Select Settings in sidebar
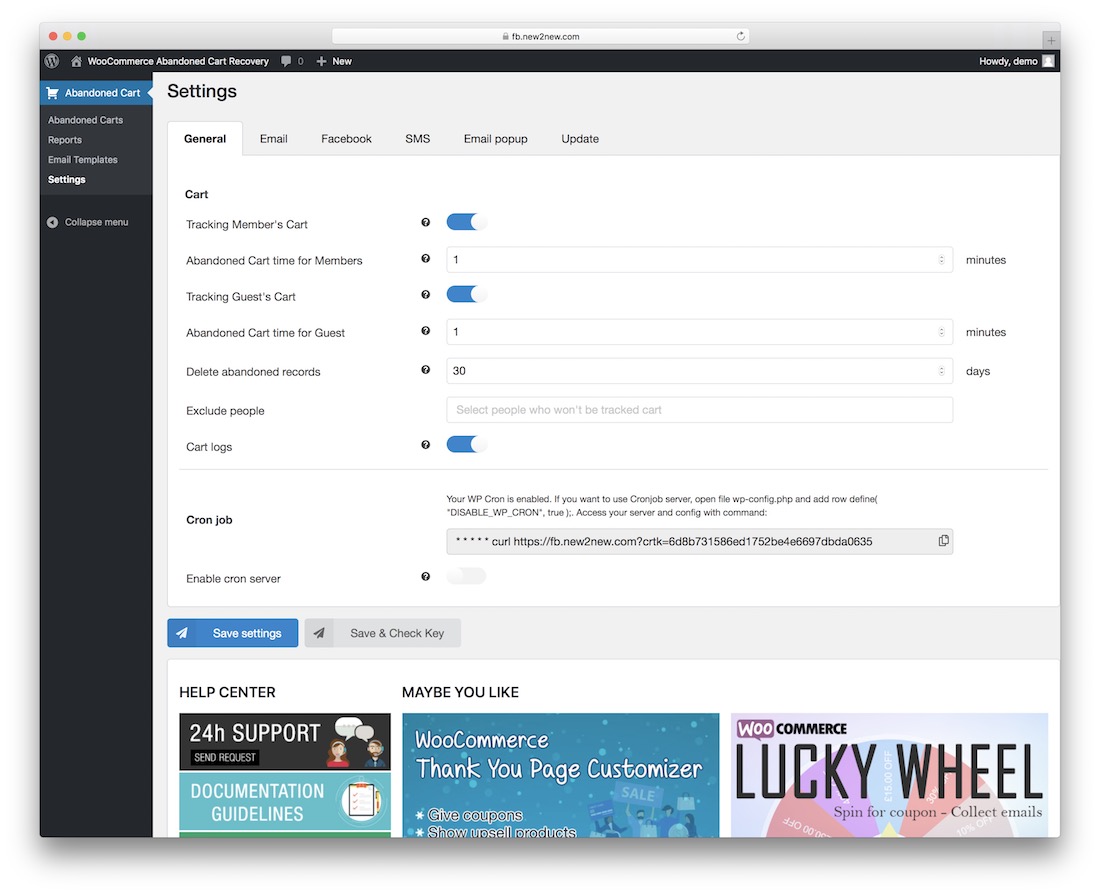The height and width of the screenshot is (894, 1100). [67, 180]
